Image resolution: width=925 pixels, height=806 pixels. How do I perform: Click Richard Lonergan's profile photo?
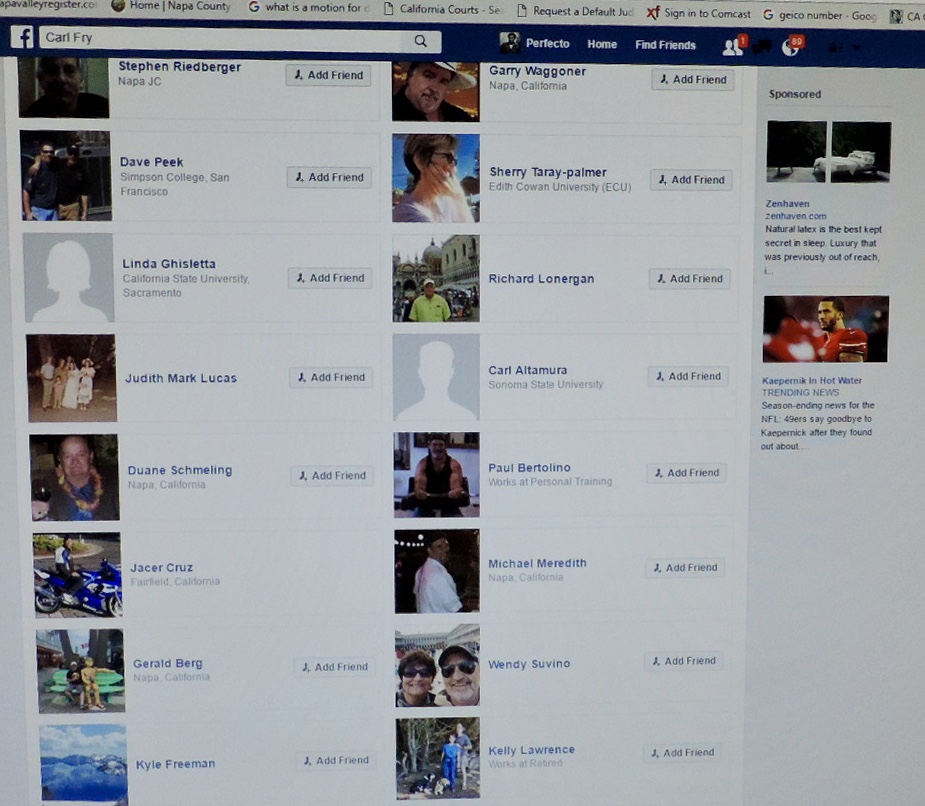click(436, 279)
